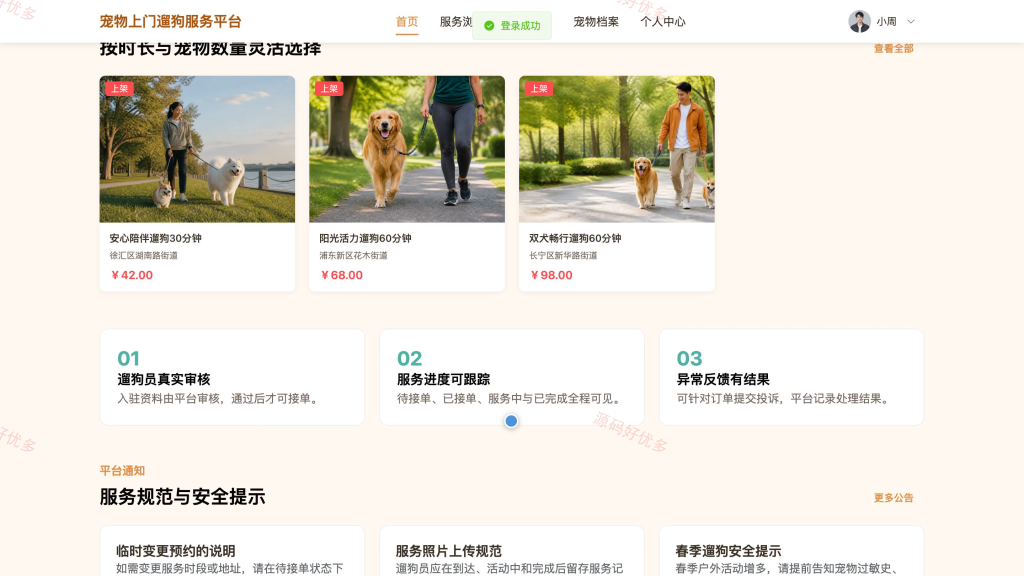Click the ￥98.00 price

(x=551, y=275)
